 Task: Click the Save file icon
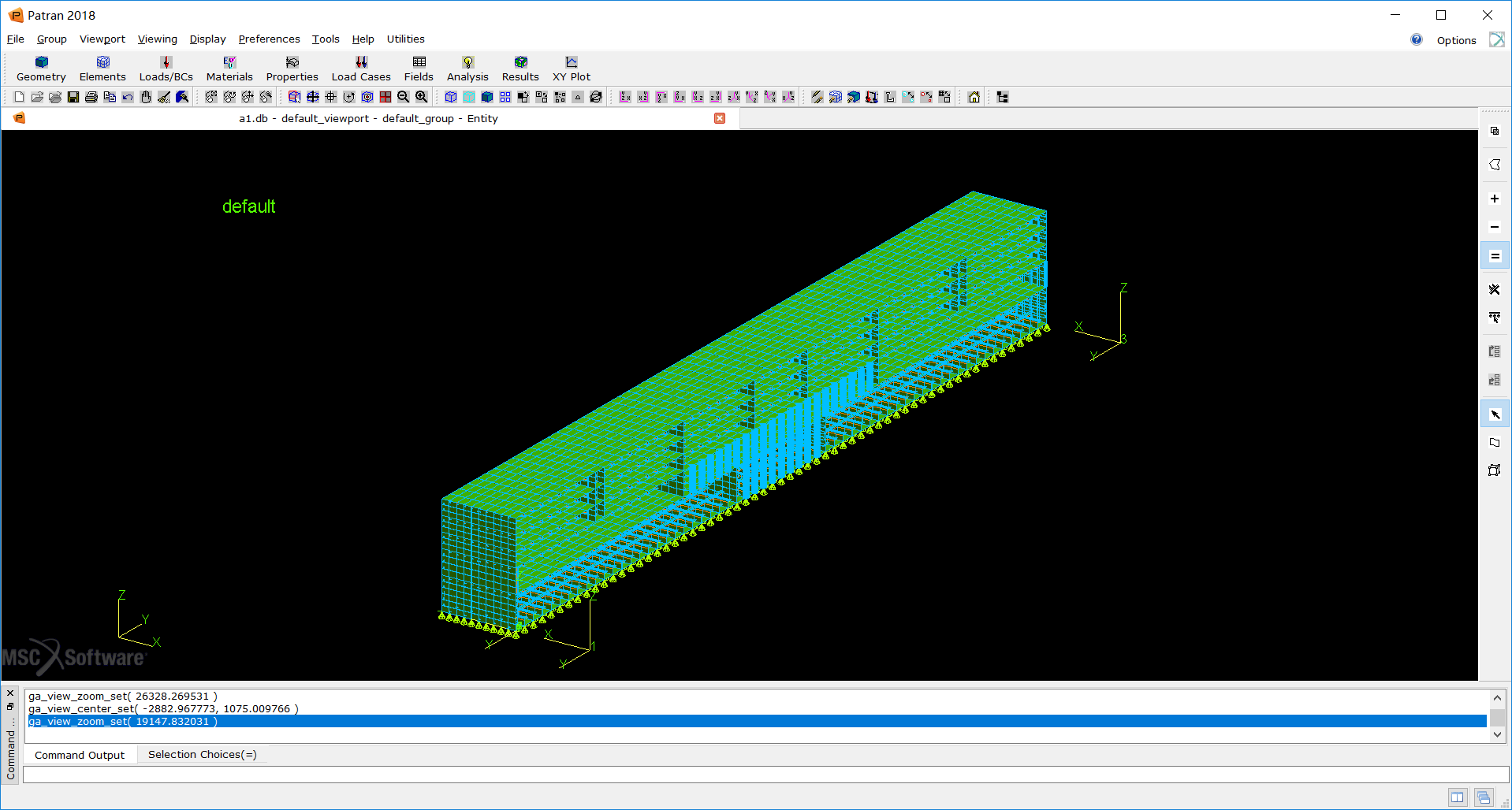(73, 97)
